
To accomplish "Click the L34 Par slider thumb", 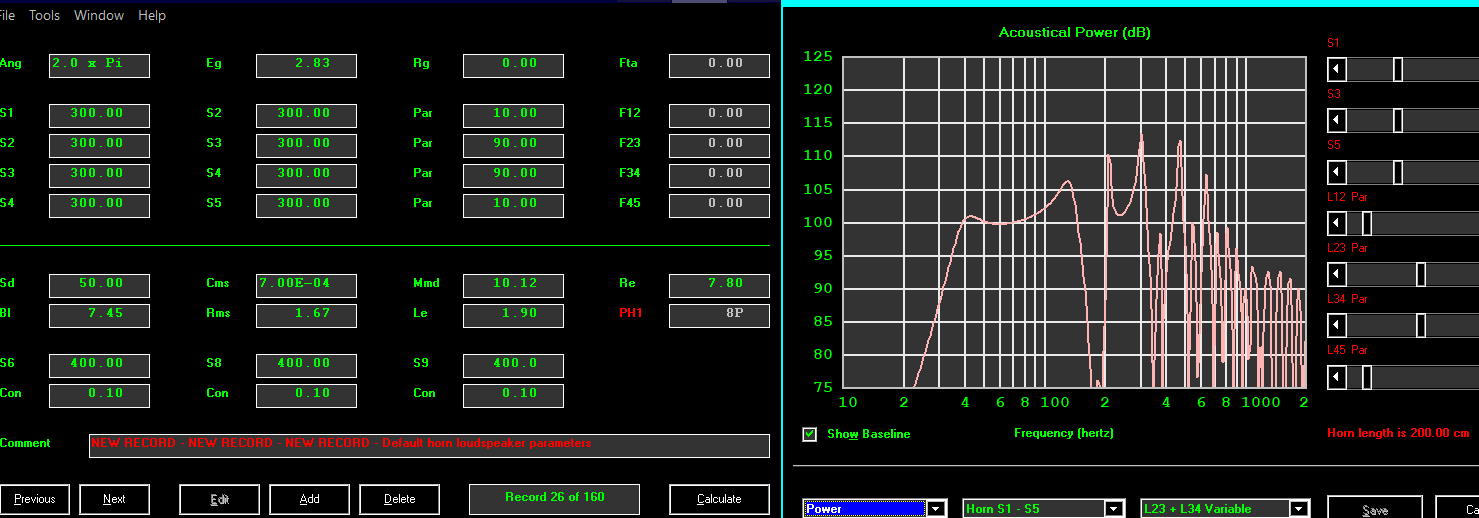I will pyautogui.click(x=1421, y=326).
